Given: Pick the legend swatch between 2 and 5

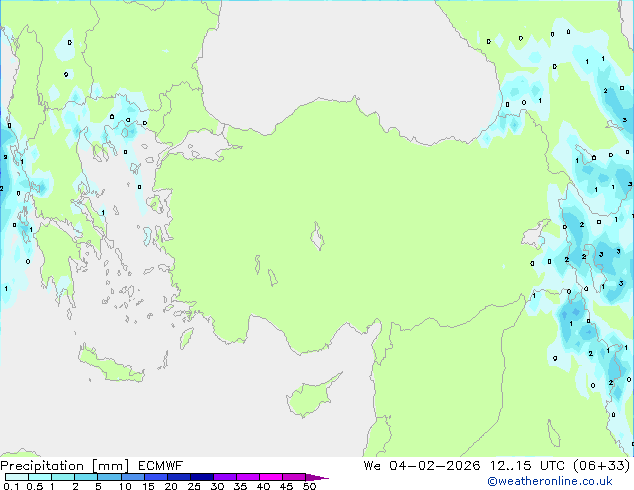Looking at the screenshot, I should tap(86, 477).
